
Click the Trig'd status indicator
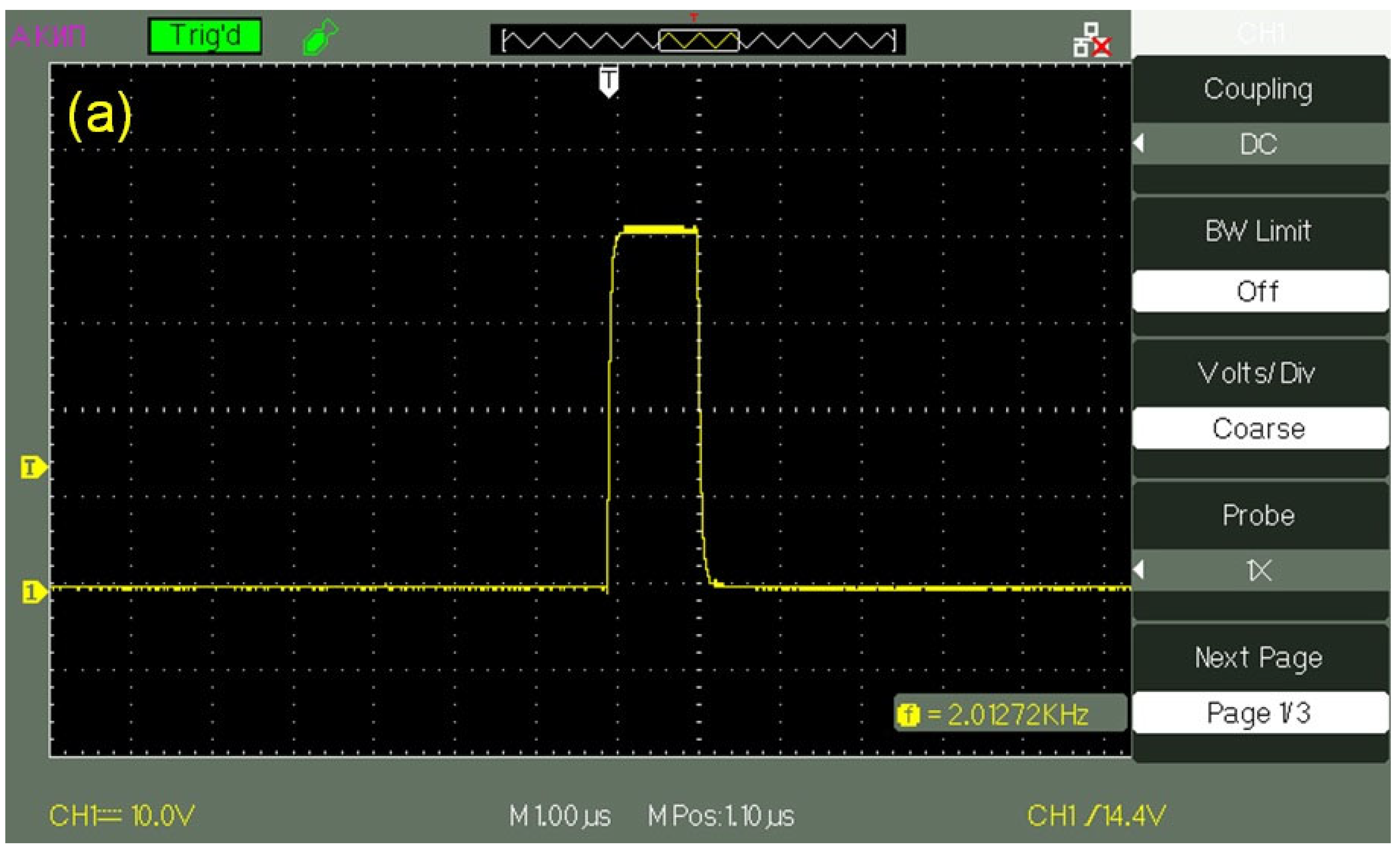pyautogui.click(x=205, y=36)
